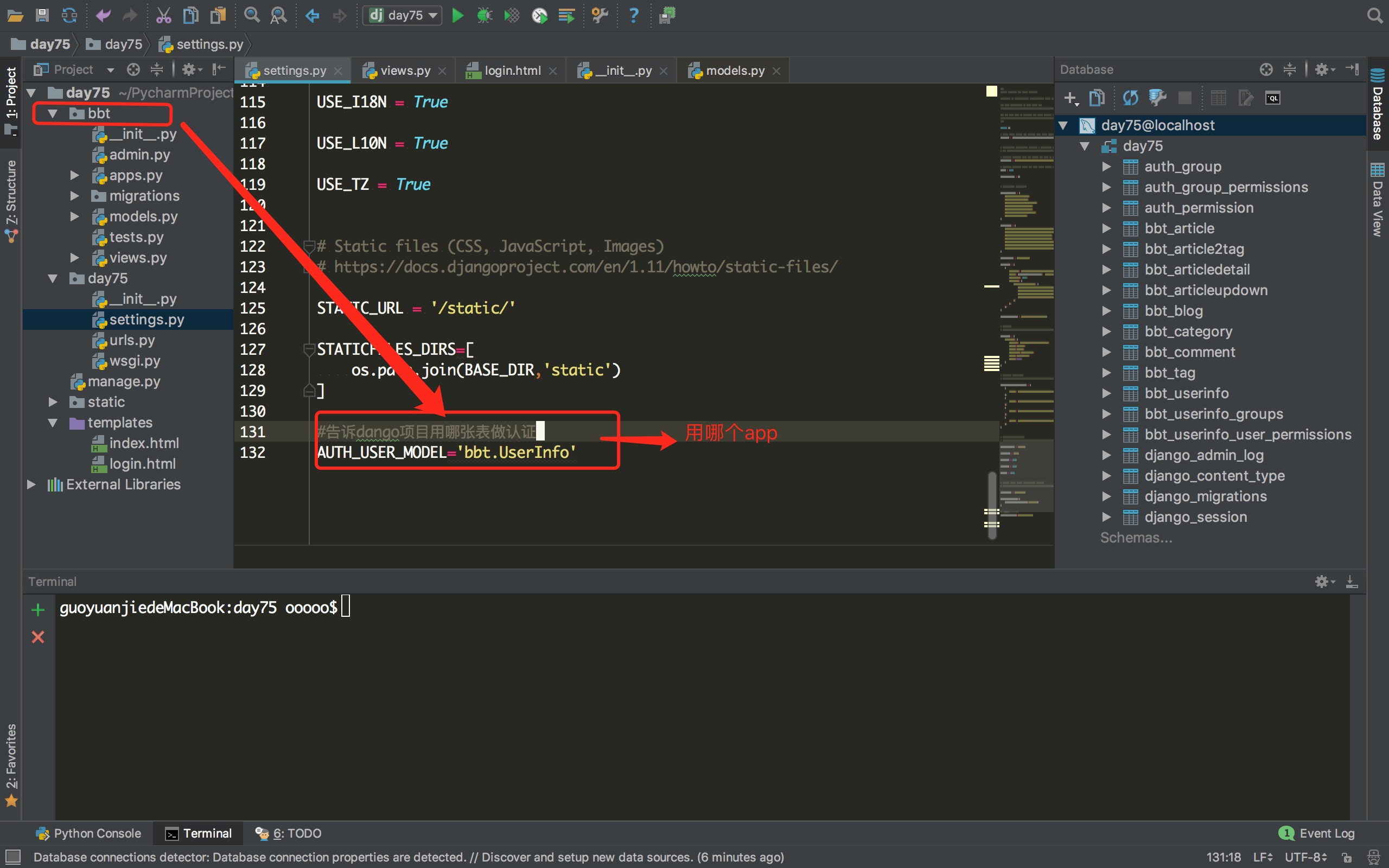The height and width of the screenshot is (868, 1389).
Task: Switch to the login.html editor tab
Action: coord(512,71)
